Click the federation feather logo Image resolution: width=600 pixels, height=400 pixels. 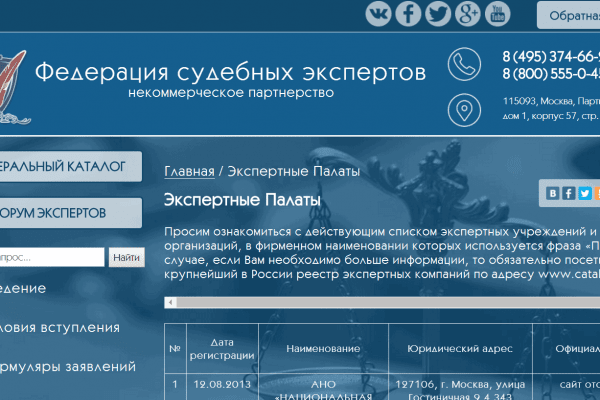pyautogui.click(x=13, y=87)
